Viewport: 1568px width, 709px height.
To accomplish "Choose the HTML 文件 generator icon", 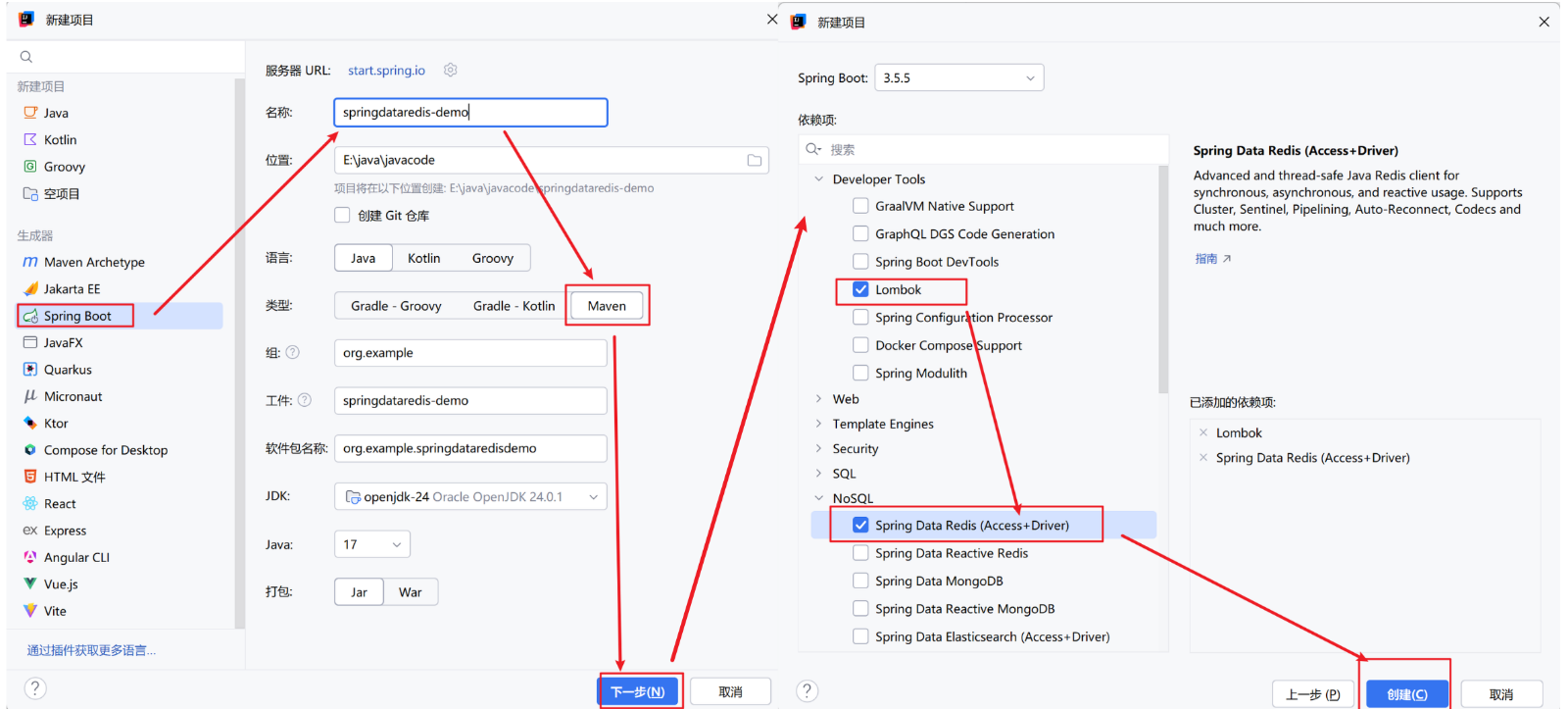I will click(x=30, y=477).
